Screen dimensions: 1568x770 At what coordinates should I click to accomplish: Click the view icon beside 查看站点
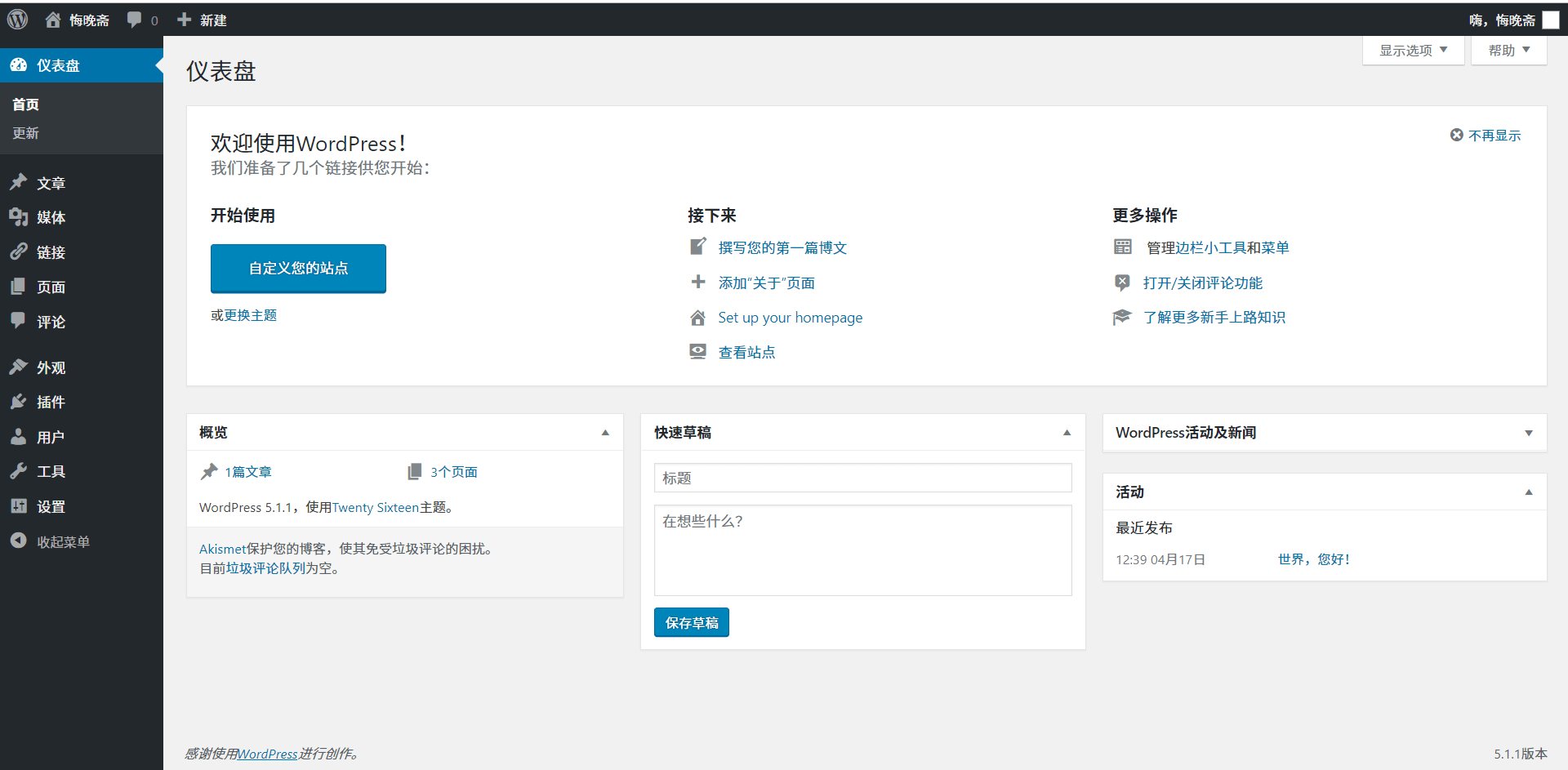pyautogui.click(x=698, y=351)
